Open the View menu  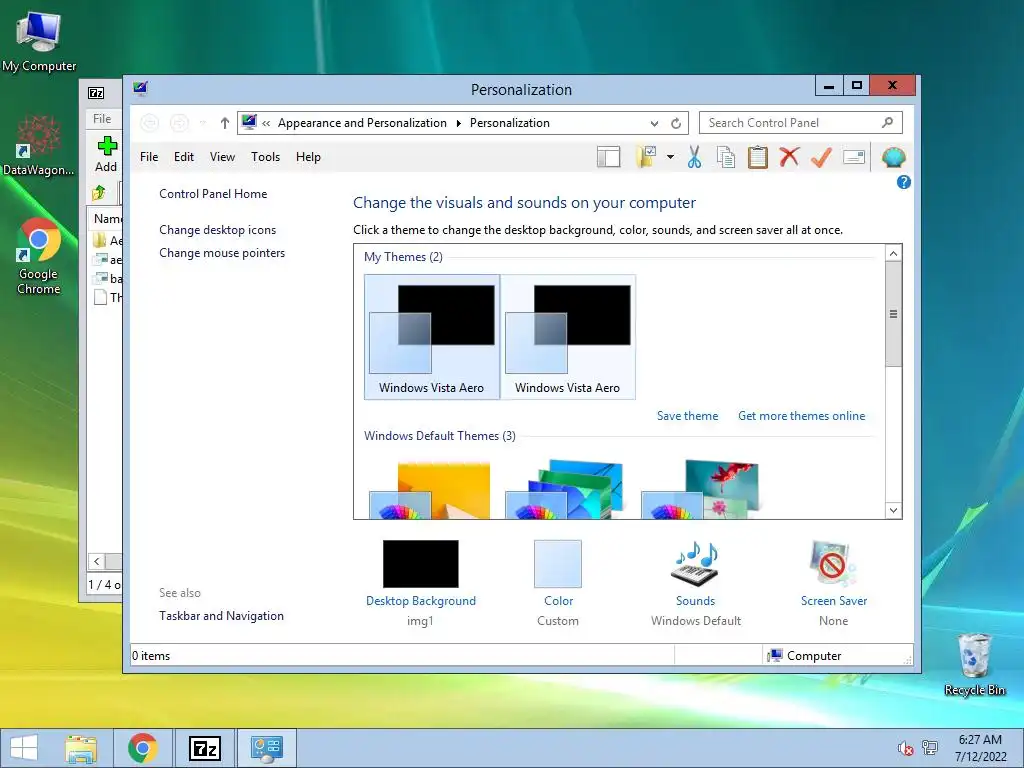(222, 157)
